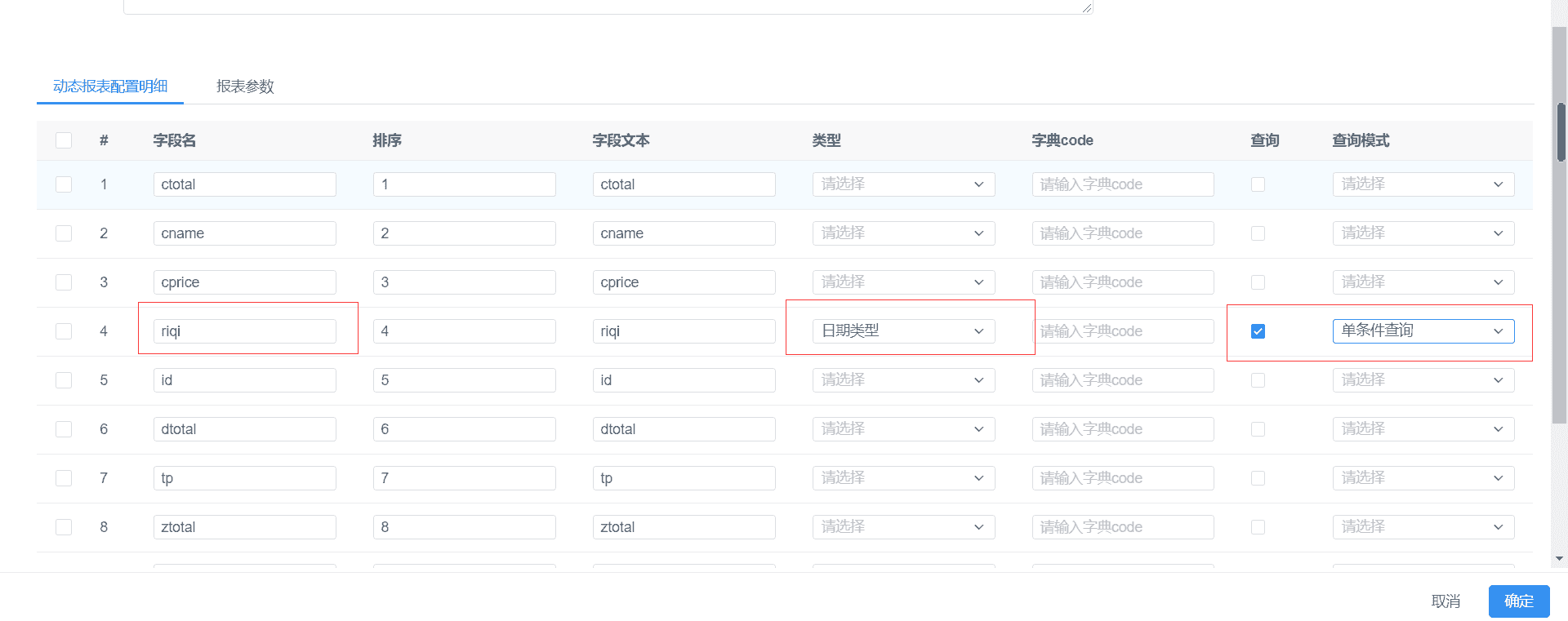Image resolution: width=1568 pixels, height=621 pixels.
Task: Uncheck the 查询 checkbox for riqi row
Action: 1258,331
